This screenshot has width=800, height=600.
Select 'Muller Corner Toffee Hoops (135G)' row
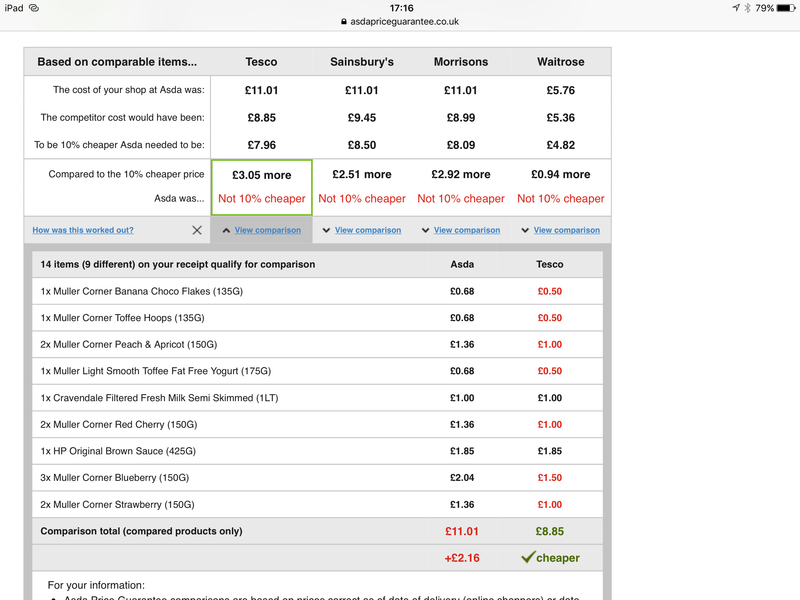click(317, 318)
